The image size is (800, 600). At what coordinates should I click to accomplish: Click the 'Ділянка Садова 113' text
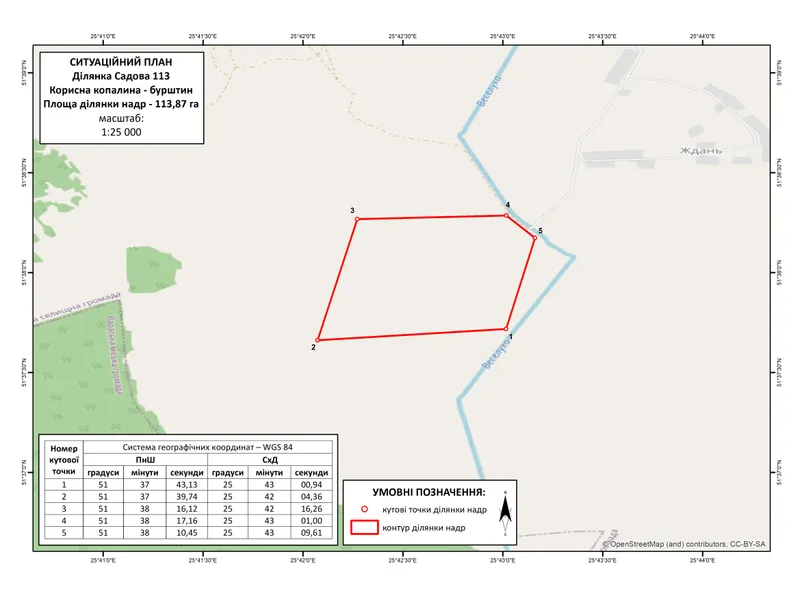pyautogui.click(x=121, y=75)
